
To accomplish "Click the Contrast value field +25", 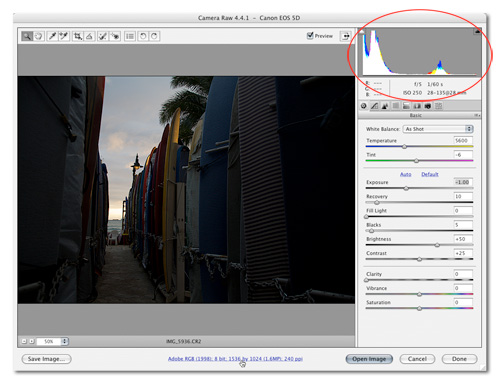I will coord(463,253).
